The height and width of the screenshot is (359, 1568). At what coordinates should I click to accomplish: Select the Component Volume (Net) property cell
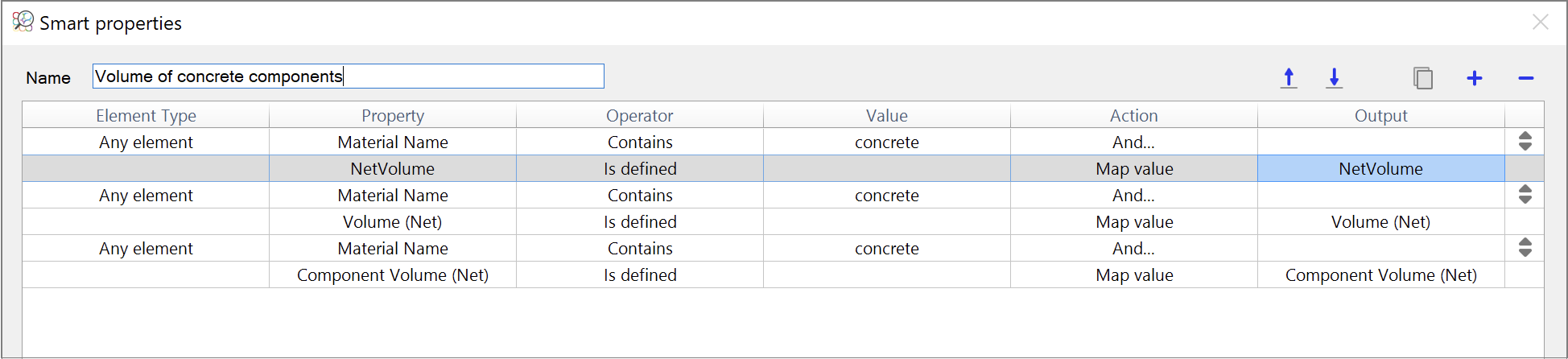click(393, 274)
